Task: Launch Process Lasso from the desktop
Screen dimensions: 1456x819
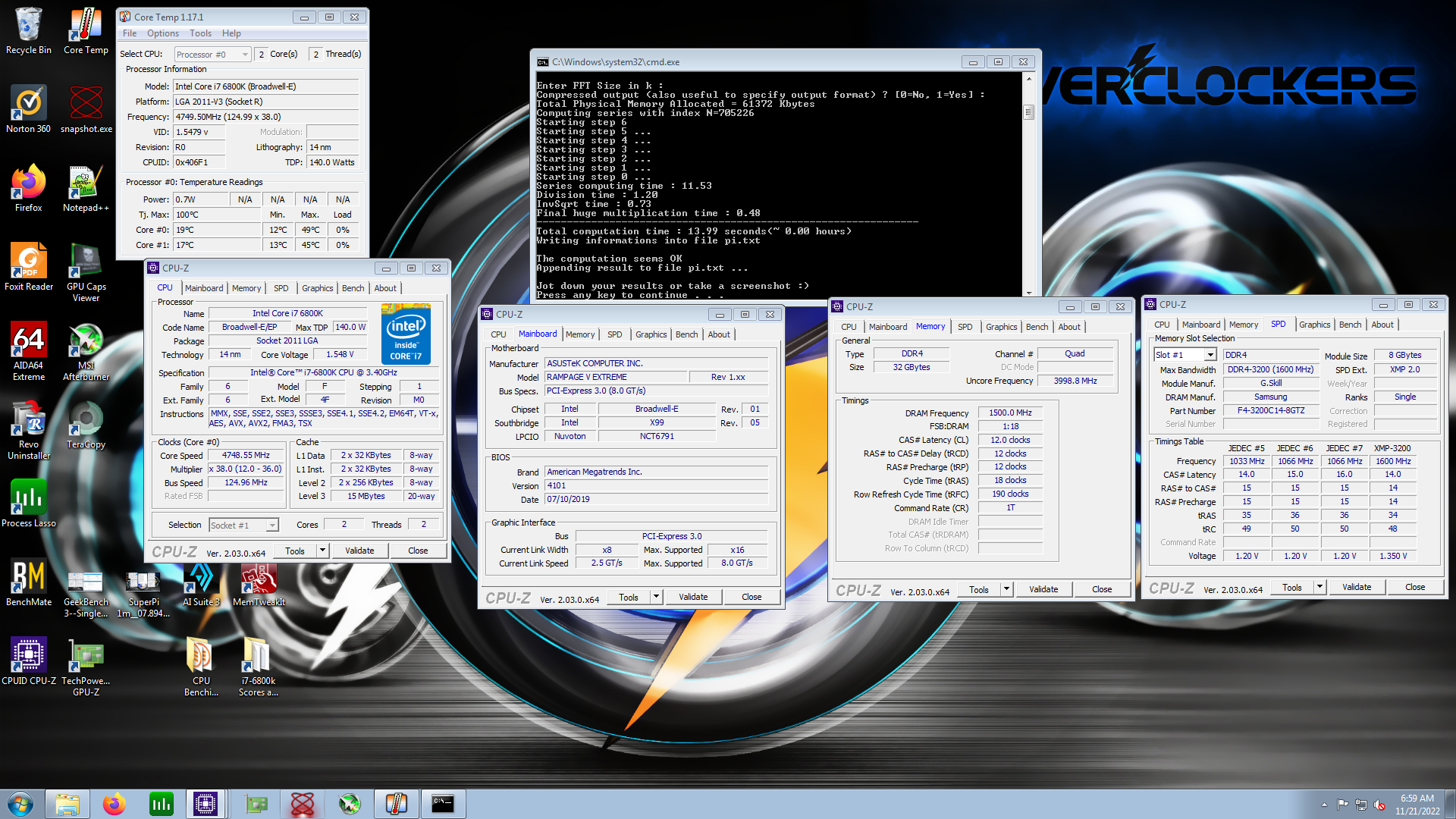Action: tap(29, 504)
